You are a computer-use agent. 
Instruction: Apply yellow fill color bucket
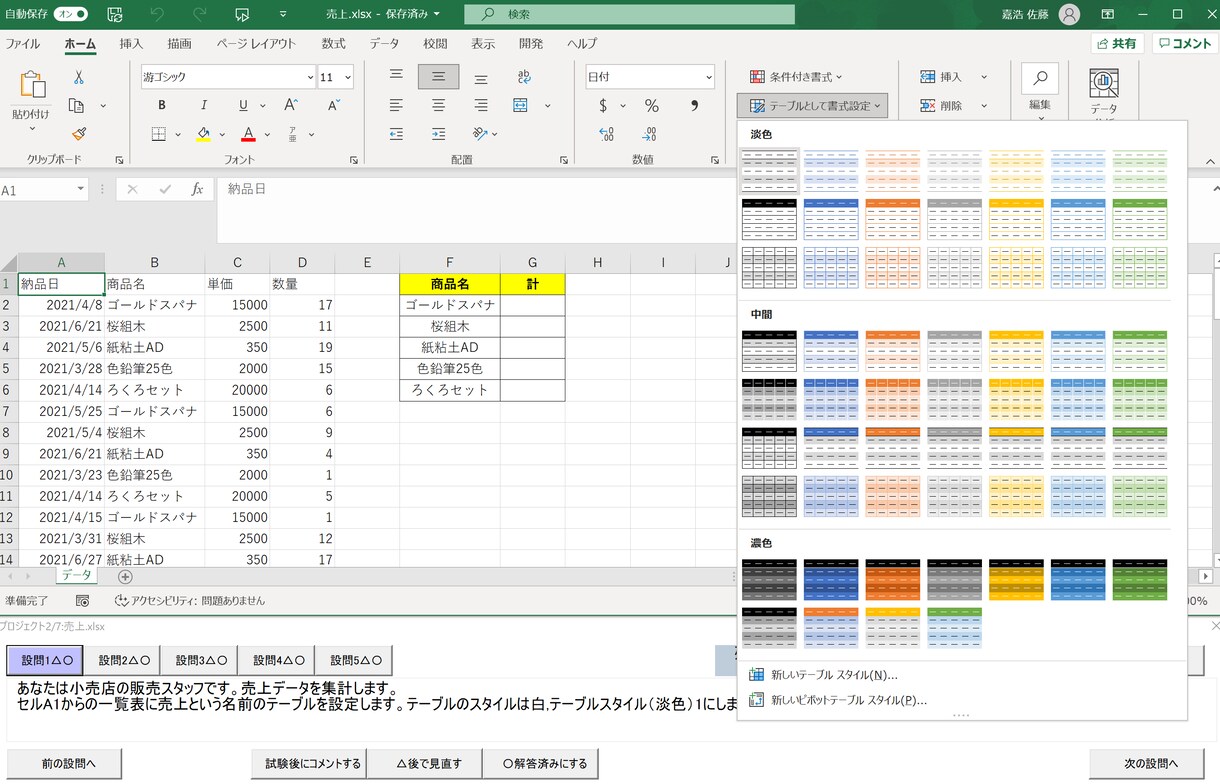pyautogui.click(x=204, y=134)
